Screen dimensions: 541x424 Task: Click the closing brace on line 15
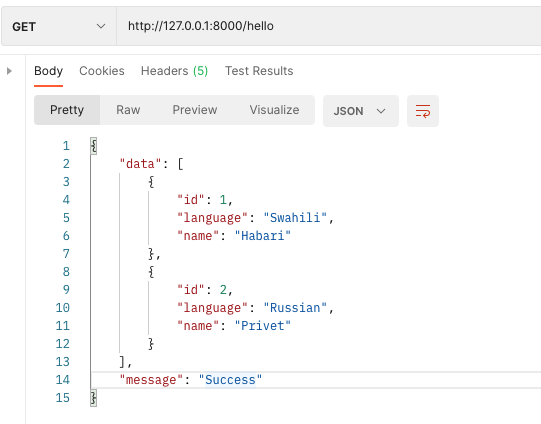[x=94, y=398]
